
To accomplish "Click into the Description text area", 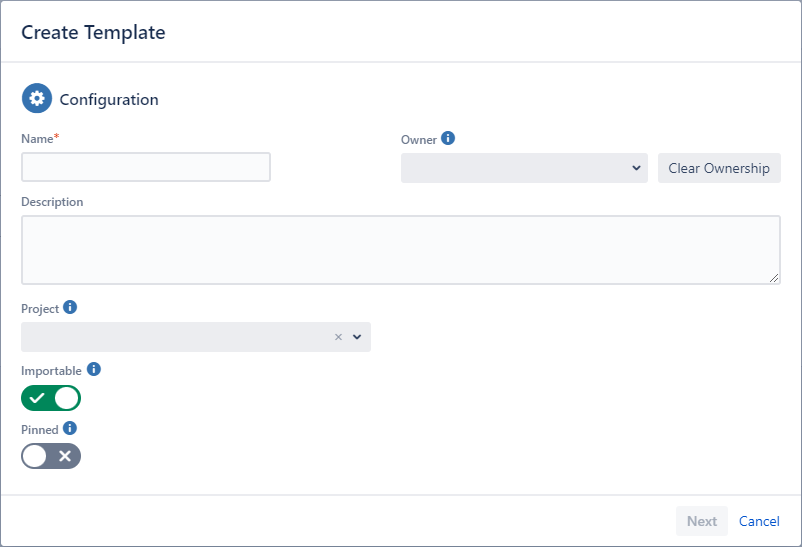I will click(x=400, y=250).
